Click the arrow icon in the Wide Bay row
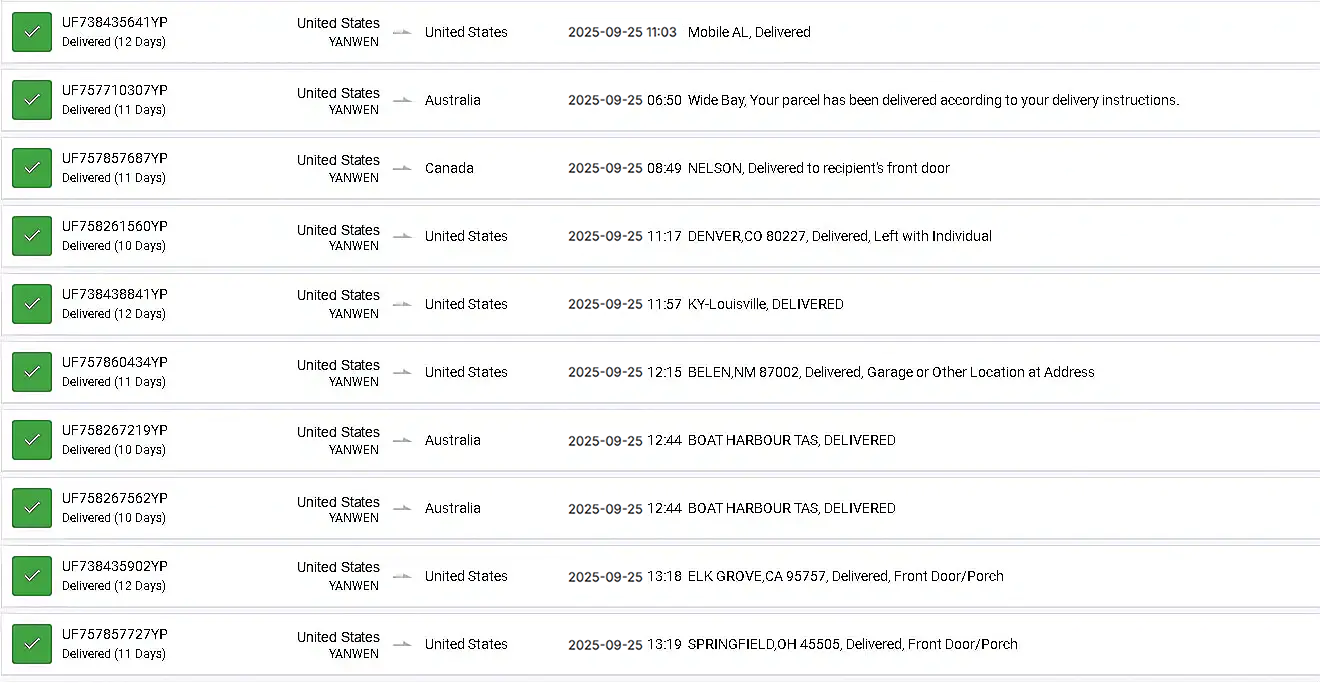 402,100
